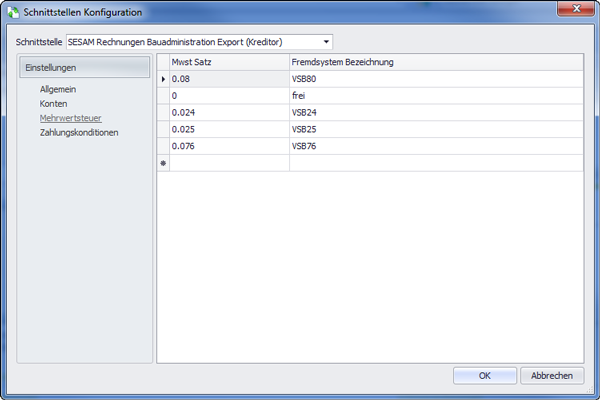Select the frei designation cell
The image size is (600, 400).
(436, 96)
